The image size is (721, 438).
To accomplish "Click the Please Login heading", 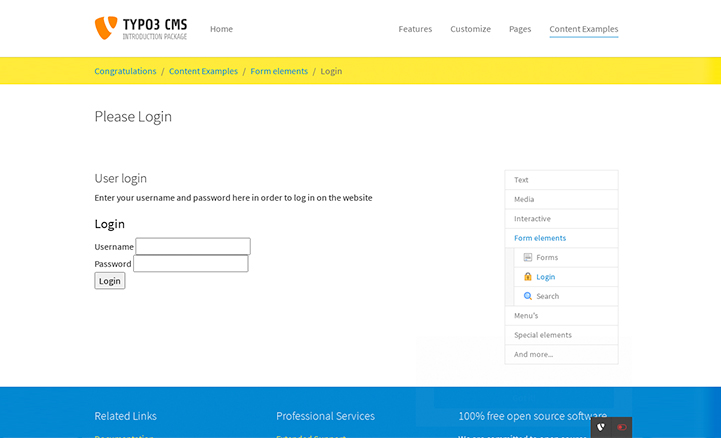I will 133,117.
